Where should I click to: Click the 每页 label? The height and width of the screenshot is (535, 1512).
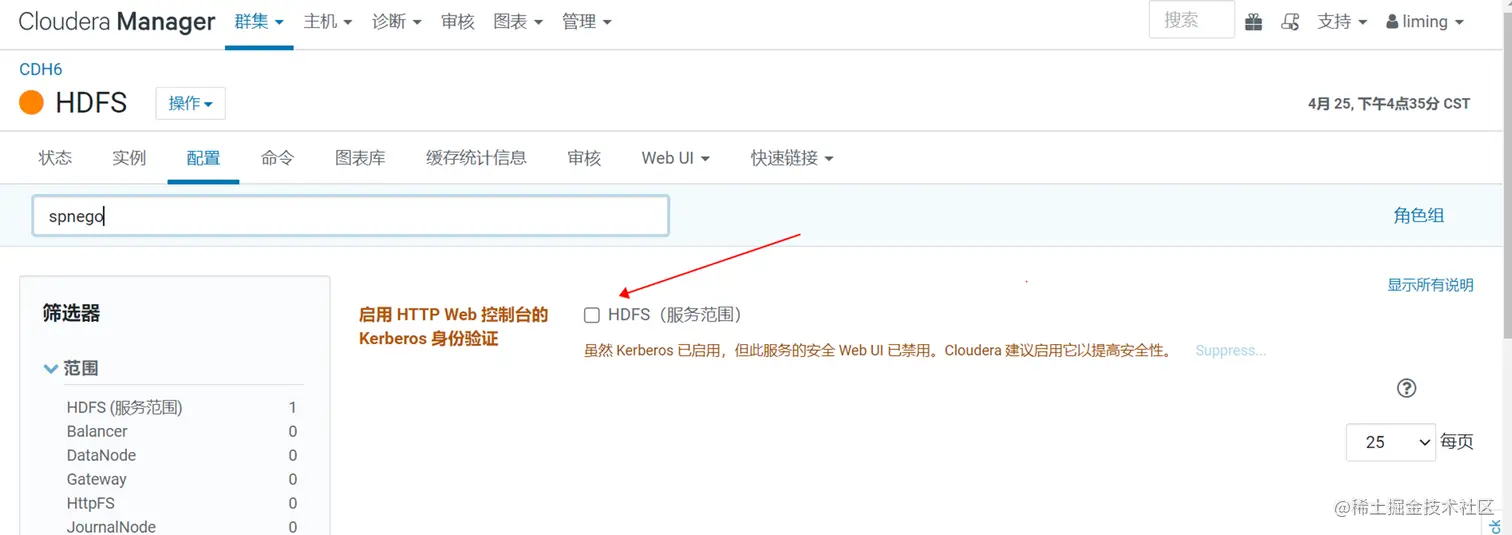pos(1457,442)
